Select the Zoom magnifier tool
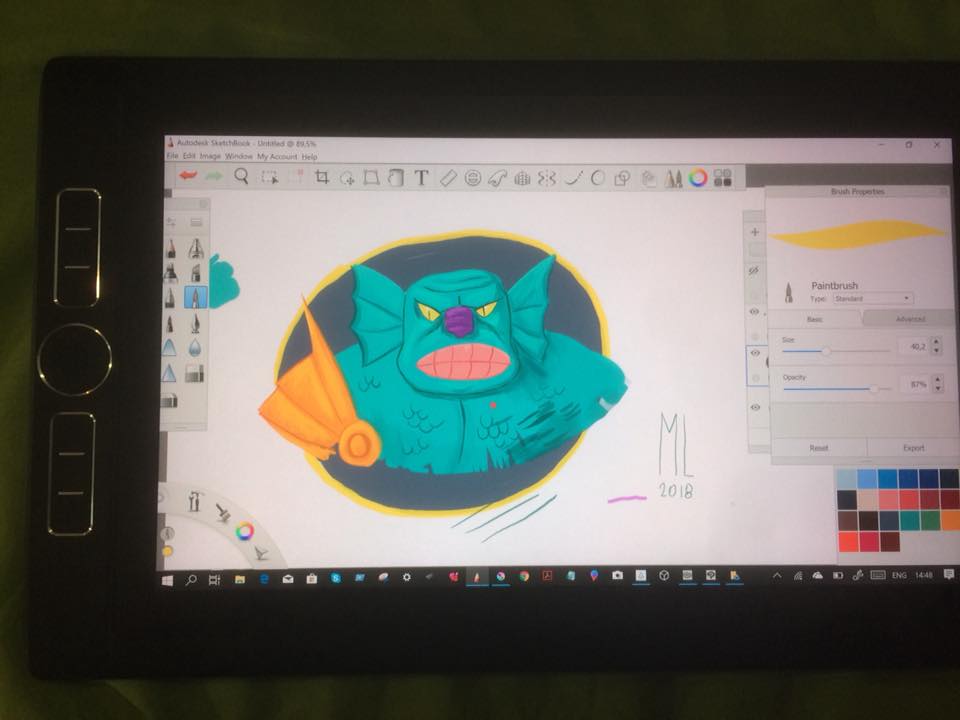The width and height of the screenshot is (960, 720). pyautogui.click(x=242, y=176)
